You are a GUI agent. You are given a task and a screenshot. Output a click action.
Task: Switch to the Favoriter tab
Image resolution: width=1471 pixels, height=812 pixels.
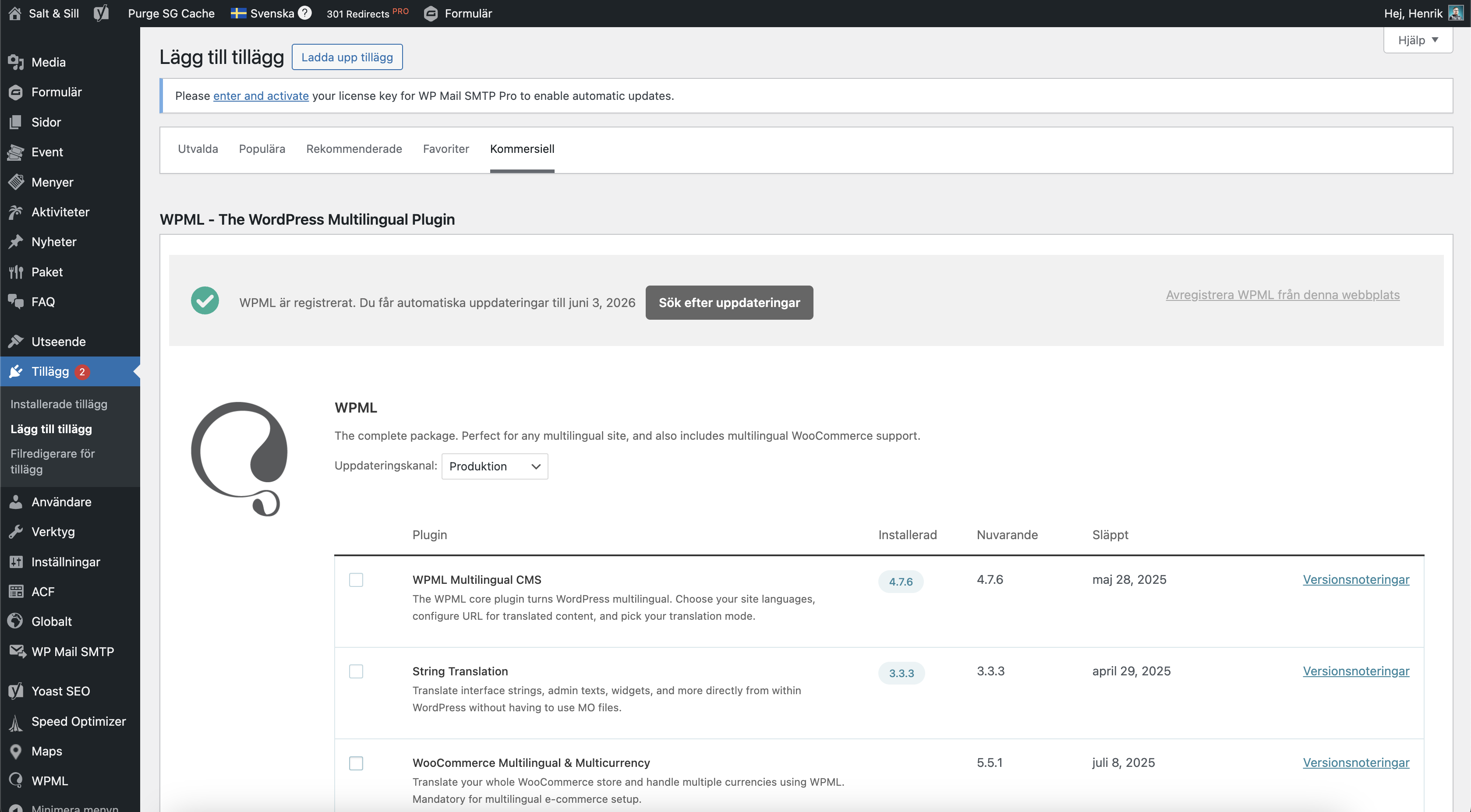point(446,148)
